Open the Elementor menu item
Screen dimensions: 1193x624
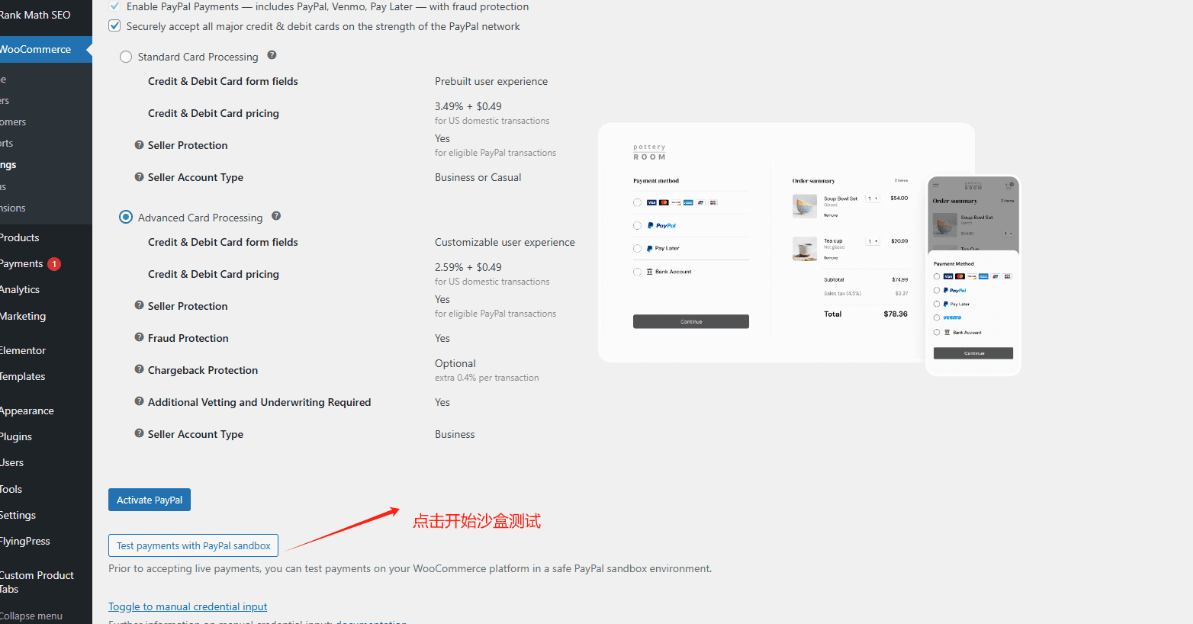[23, 350]
